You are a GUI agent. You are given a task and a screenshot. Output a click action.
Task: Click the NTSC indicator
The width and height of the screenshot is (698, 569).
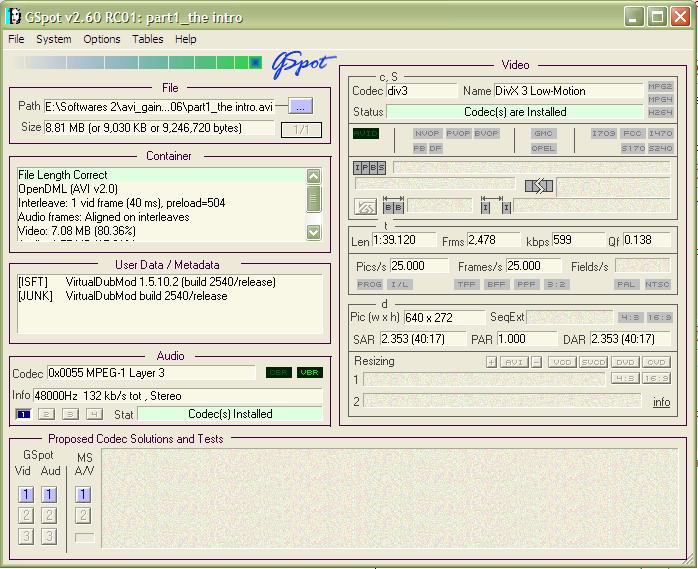pyautogui.click(x=657, y=284)
